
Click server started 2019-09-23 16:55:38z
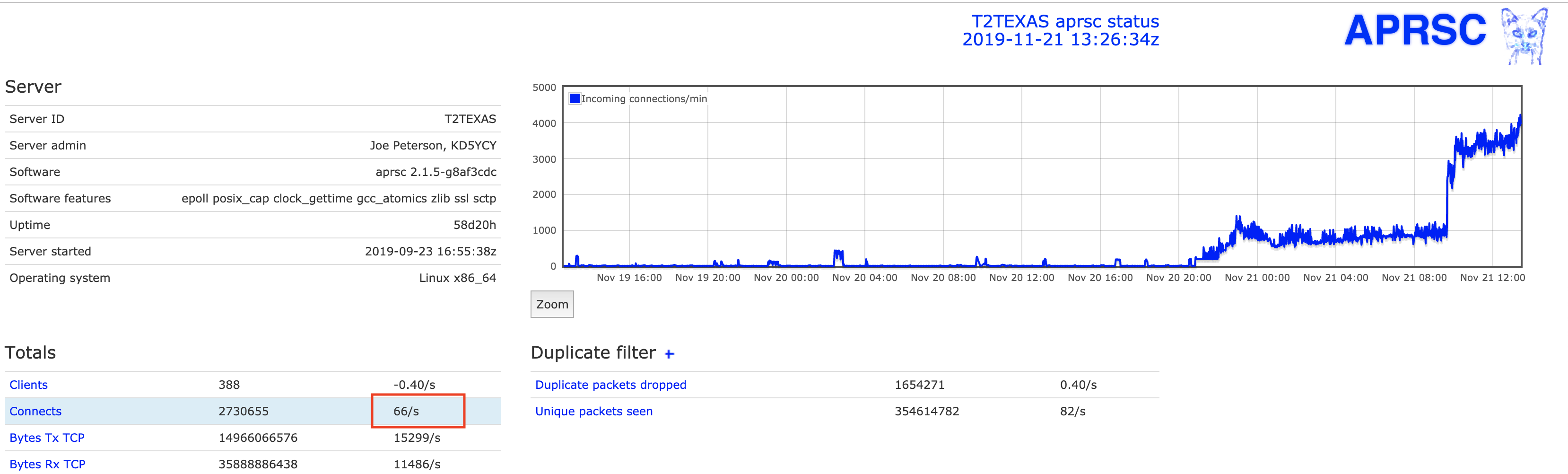pyautogui.click(x=430, y=252)
